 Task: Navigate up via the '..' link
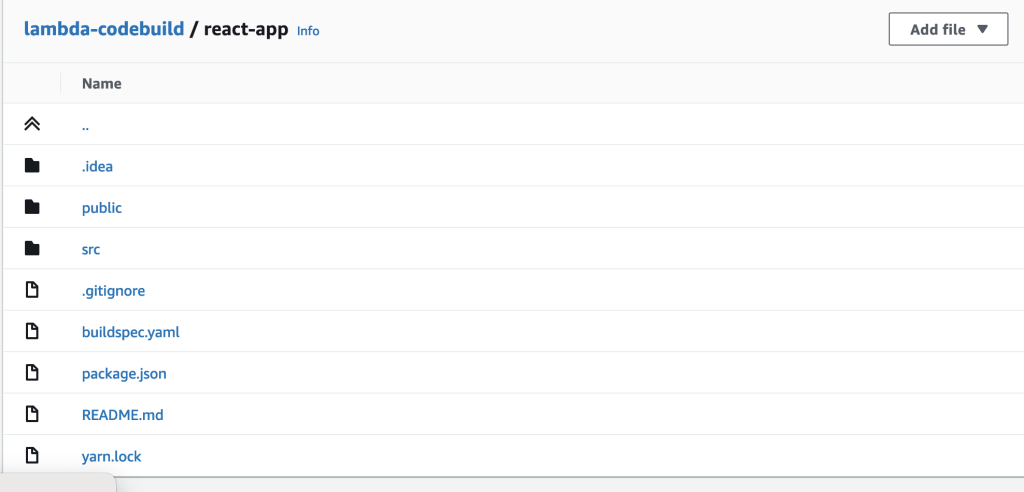click(86, 125)
